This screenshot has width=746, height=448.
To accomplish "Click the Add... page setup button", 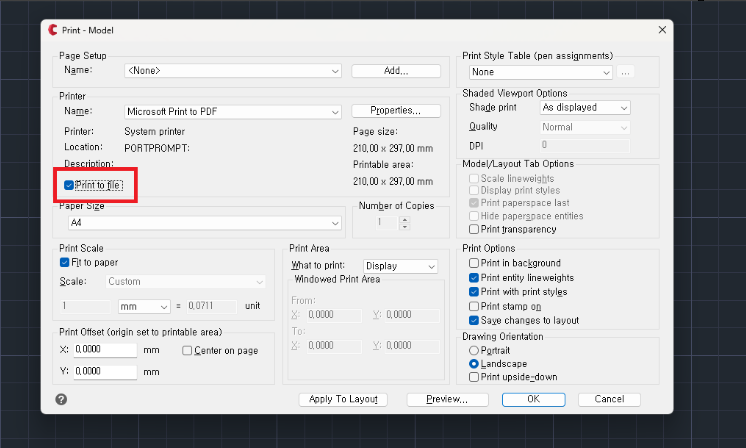I will (x=396, y=71).
